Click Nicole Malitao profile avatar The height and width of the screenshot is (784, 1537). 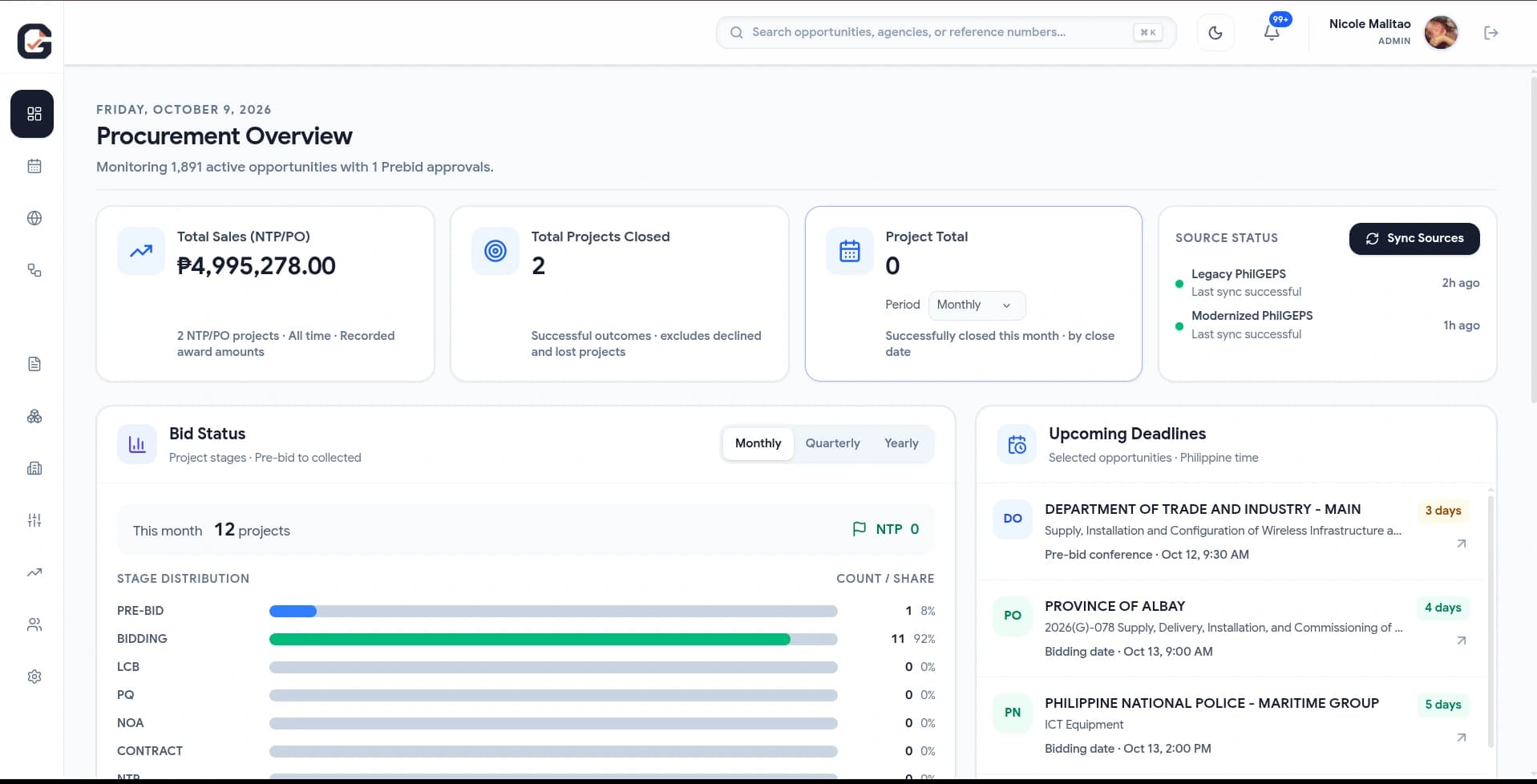(1440, 33)
